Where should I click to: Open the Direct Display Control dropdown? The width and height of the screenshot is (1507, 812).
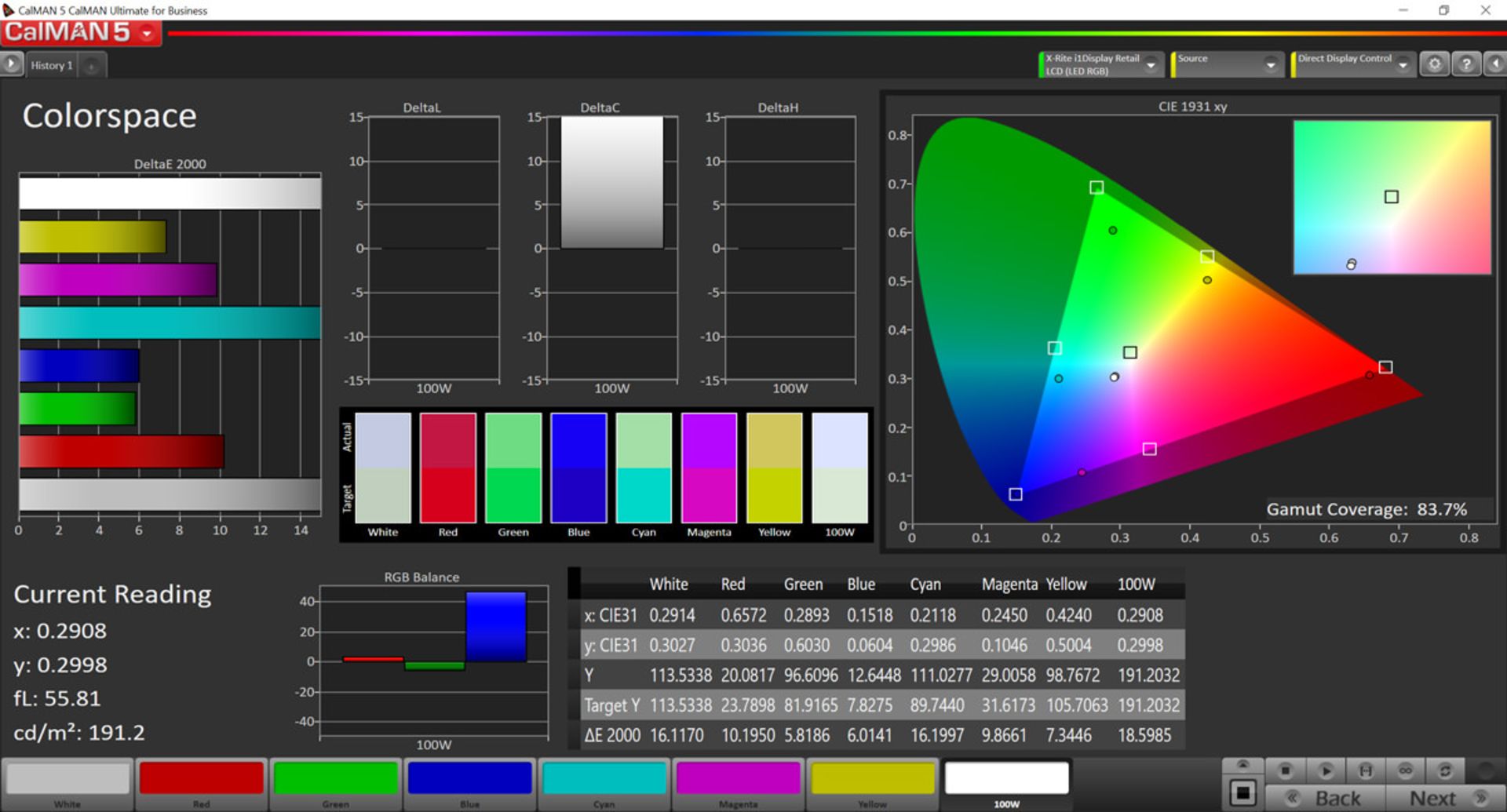click(1403, 65)
